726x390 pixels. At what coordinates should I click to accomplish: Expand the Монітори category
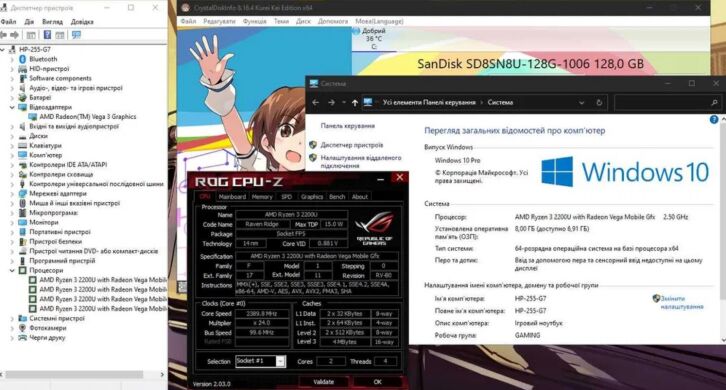point(13,222)
